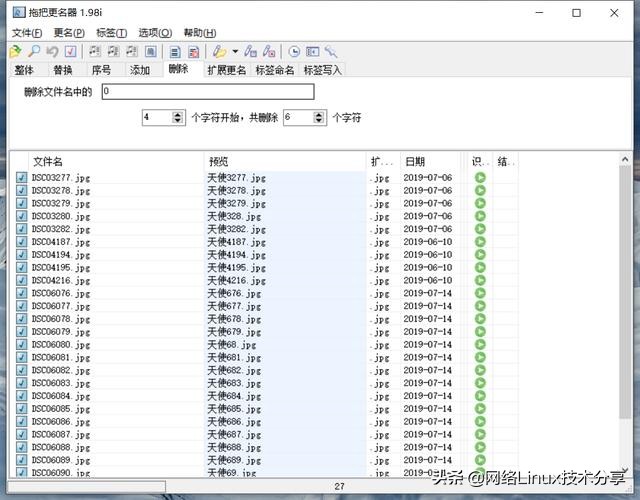Toggle checkbox for DSC06077.jpg
Screen dimensions: 640x500
coord(21,306)
